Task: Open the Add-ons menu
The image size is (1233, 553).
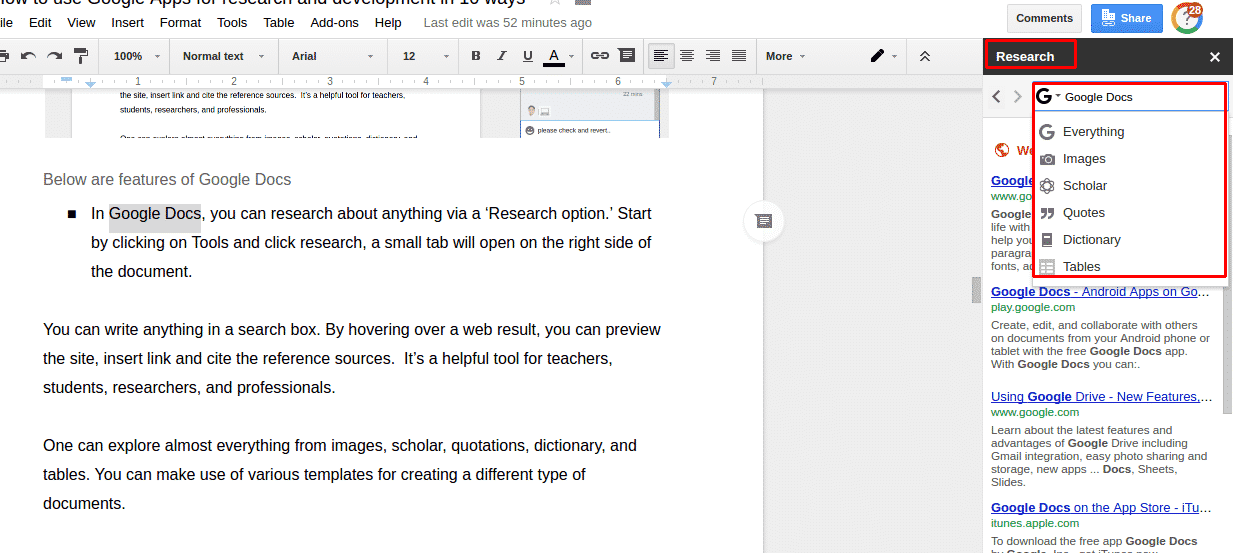Action: (x=334, y=22)
